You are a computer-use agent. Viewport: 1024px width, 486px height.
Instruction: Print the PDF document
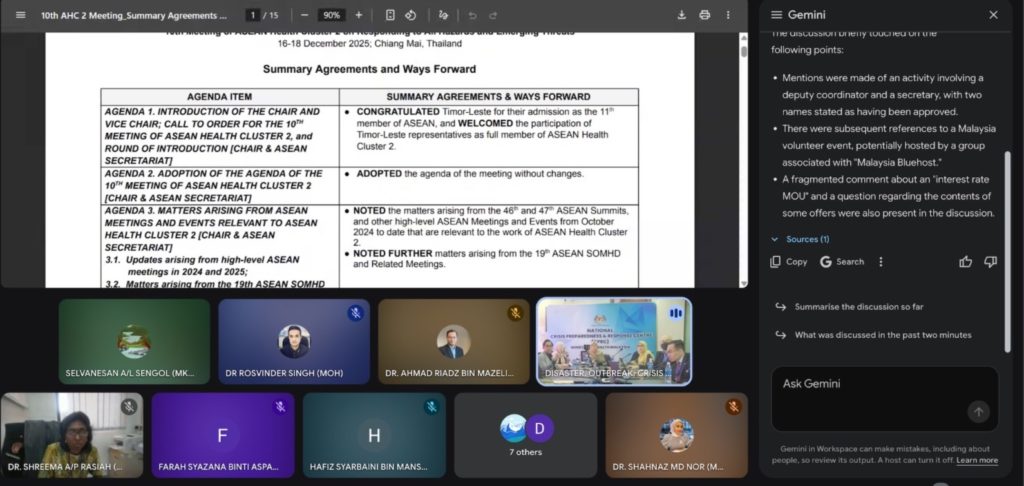pos(705,15)
